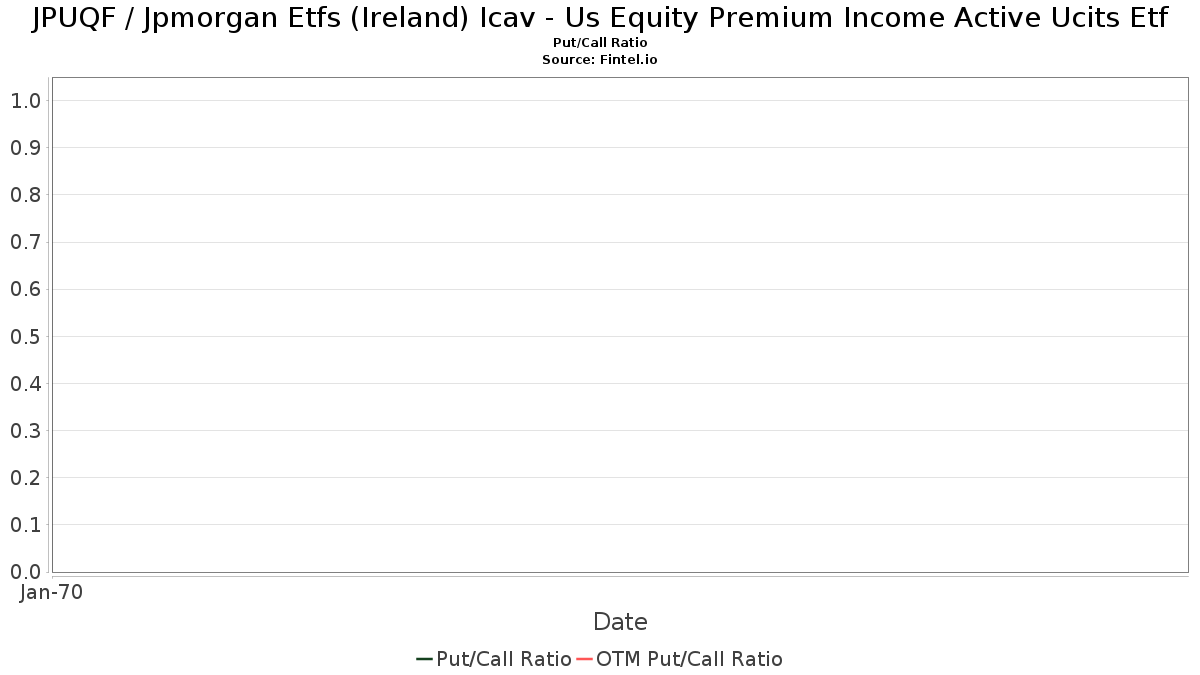
Task: Toggle the OTM Put/Call Ratio legend label
Action: (689, 659)
